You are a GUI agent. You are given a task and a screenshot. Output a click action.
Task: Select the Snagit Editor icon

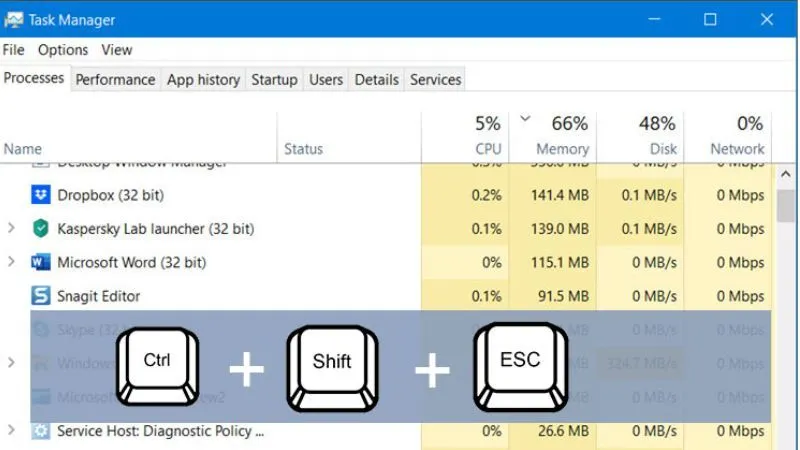pos(40,296)
